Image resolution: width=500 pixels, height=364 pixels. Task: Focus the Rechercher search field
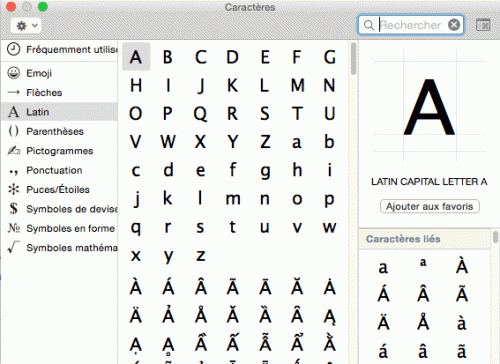[x=411, y=25]
